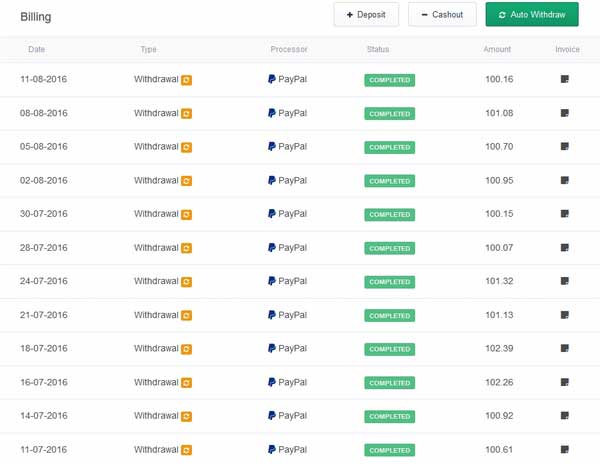Click orange auto icon on 05-08-2016 row
600x465 pixels.
click(x=186, y=147)
